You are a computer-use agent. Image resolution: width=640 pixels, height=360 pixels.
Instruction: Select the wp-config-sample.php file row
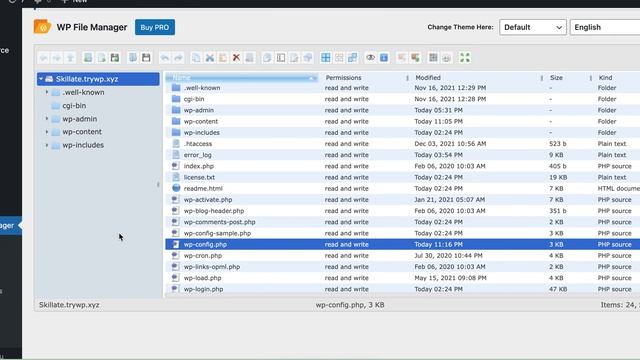click(x=402, y=233)
